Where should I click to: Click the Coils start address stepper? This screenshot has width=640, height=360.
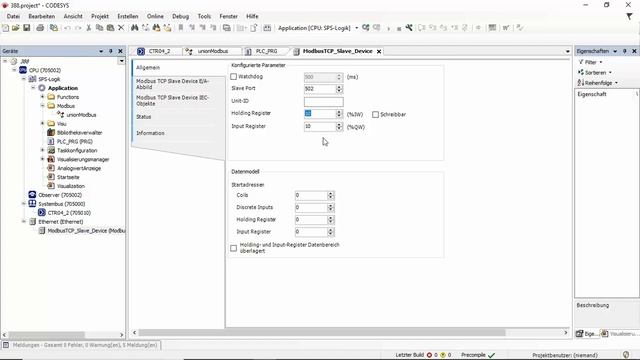pos(331,196)
